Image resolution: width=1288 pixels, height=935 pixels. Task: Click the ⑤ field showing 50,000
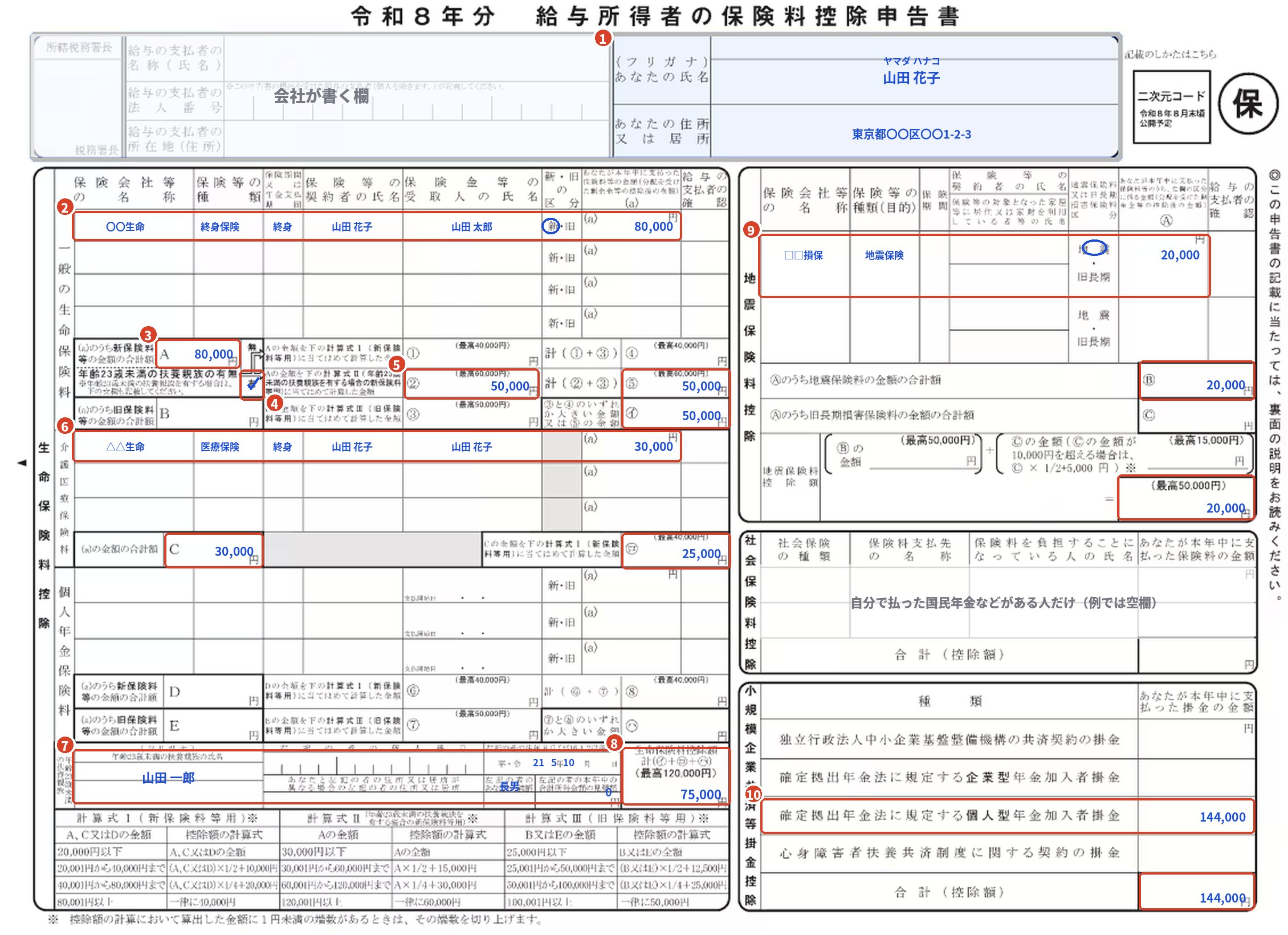click(676, 384)
